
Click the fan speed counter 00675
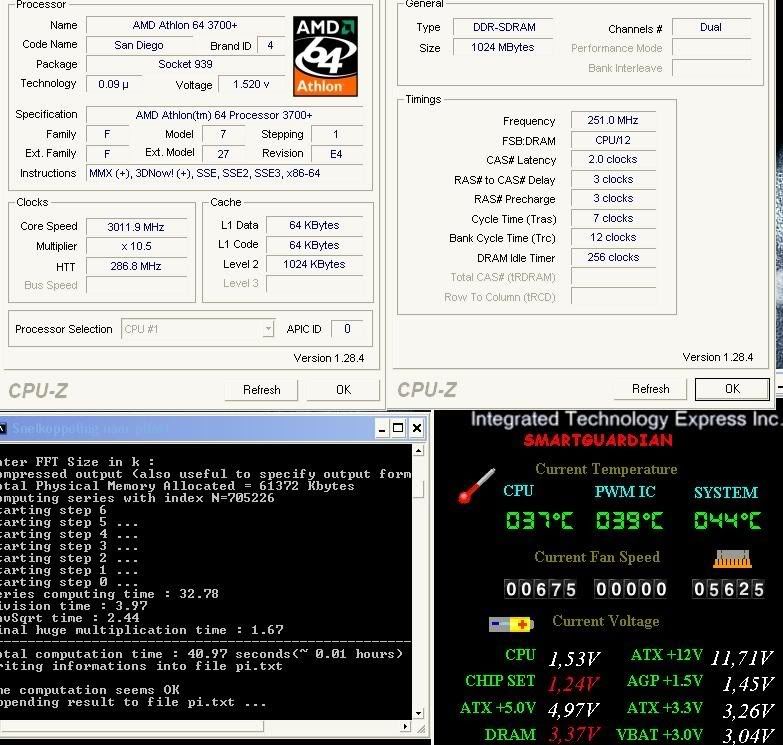541,590
